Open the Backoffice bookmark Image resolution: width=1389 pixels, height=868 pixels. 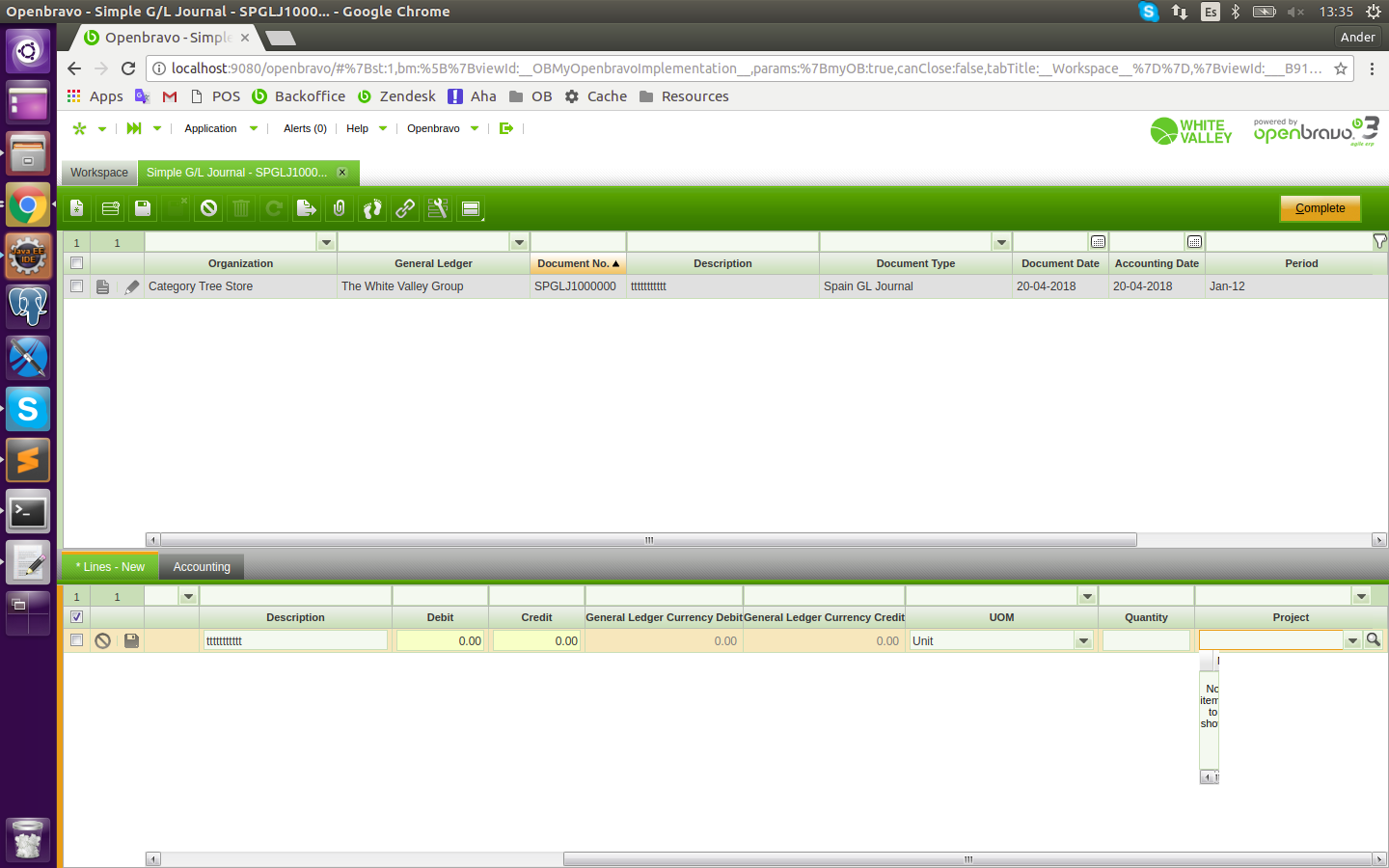pos(299,96)
